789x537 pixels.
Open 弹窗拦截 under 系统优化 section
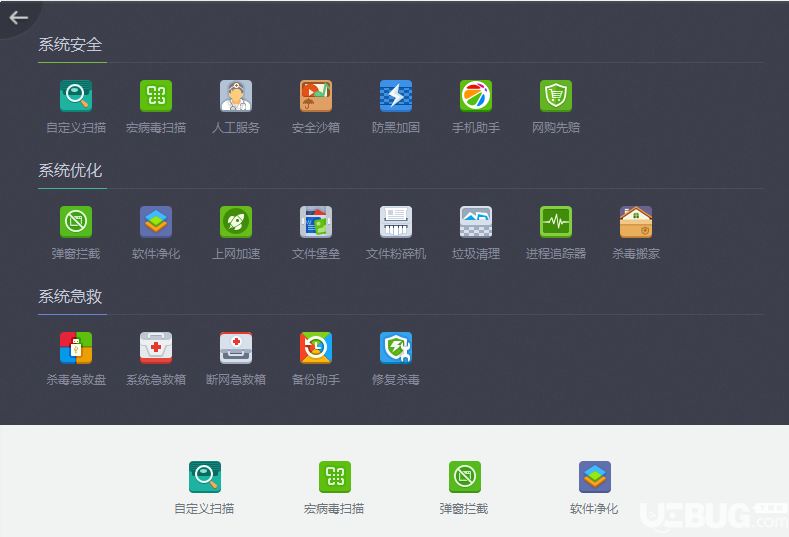[x=76, y=221]
